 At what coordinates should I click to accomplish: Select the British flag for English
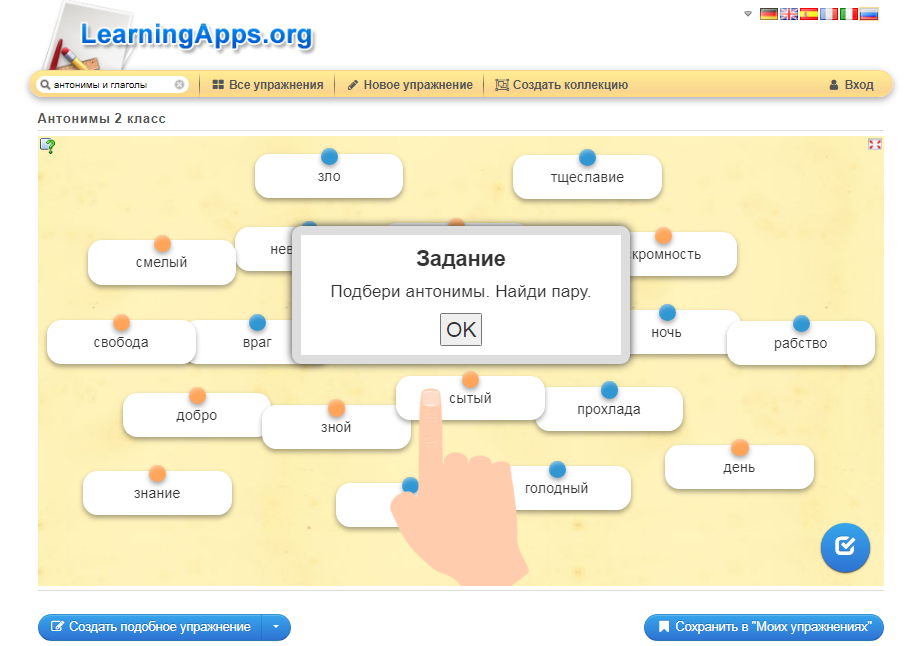(789, 14)
